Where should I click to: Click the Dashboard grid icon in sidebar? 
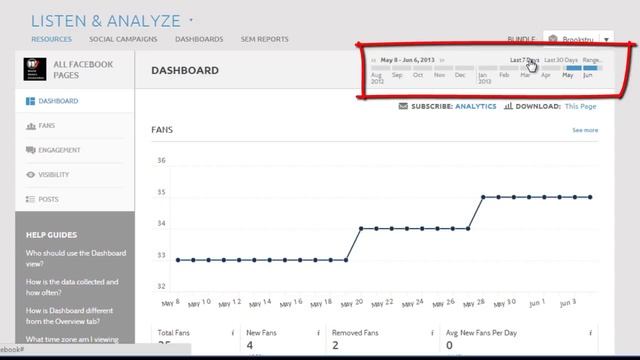[x=30, y=101]
